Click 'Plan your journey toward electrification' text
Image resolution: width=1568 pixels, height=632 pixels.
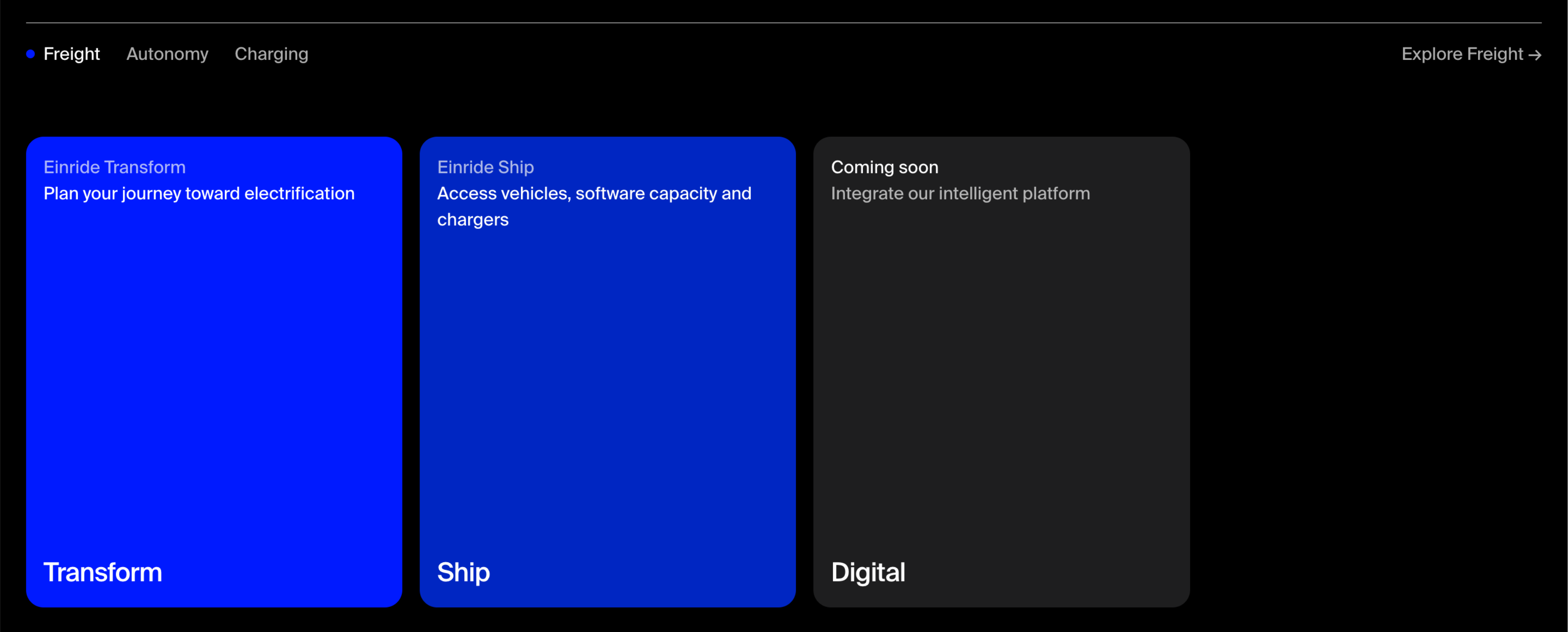[199, 194]
